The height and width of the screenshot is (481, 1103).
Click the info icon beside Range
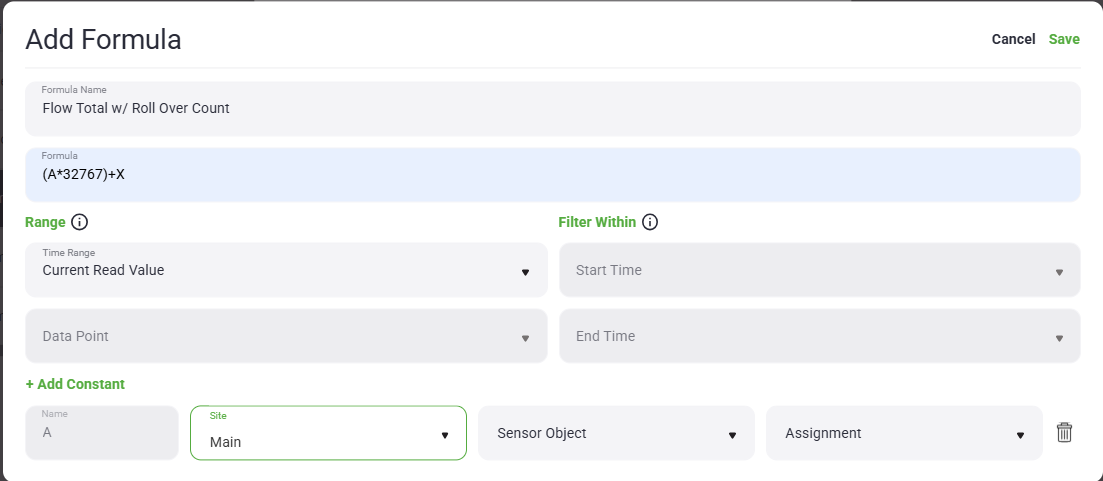[x=81, y=222]
